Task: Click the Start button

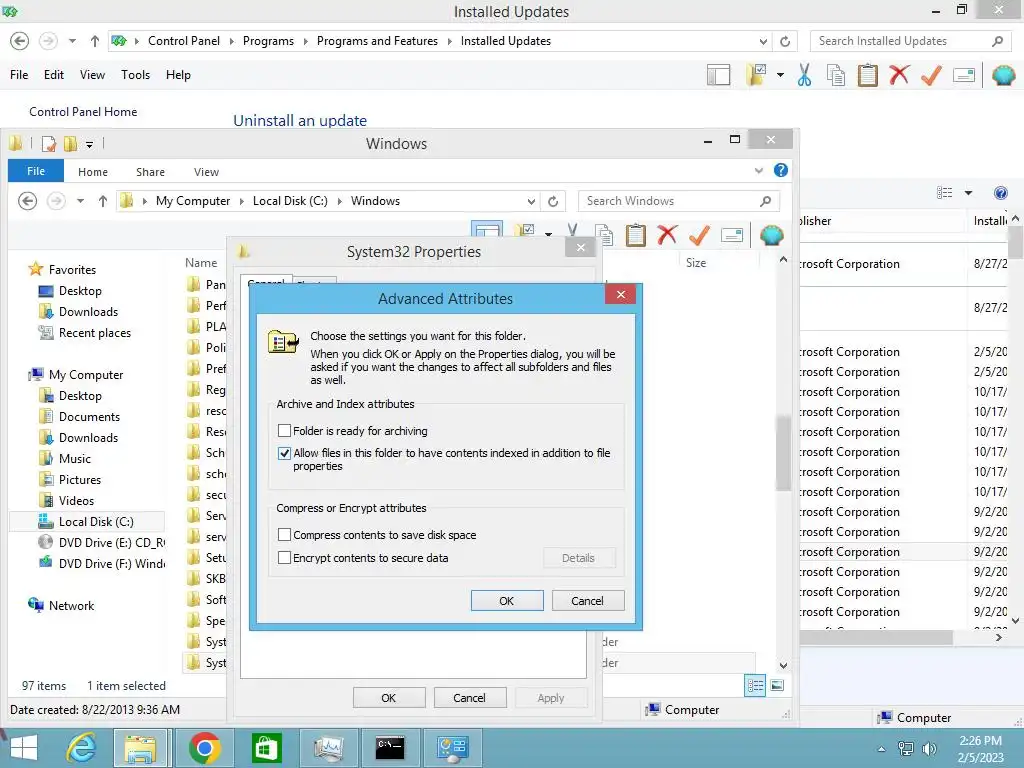Action: (x=24, y=748)
